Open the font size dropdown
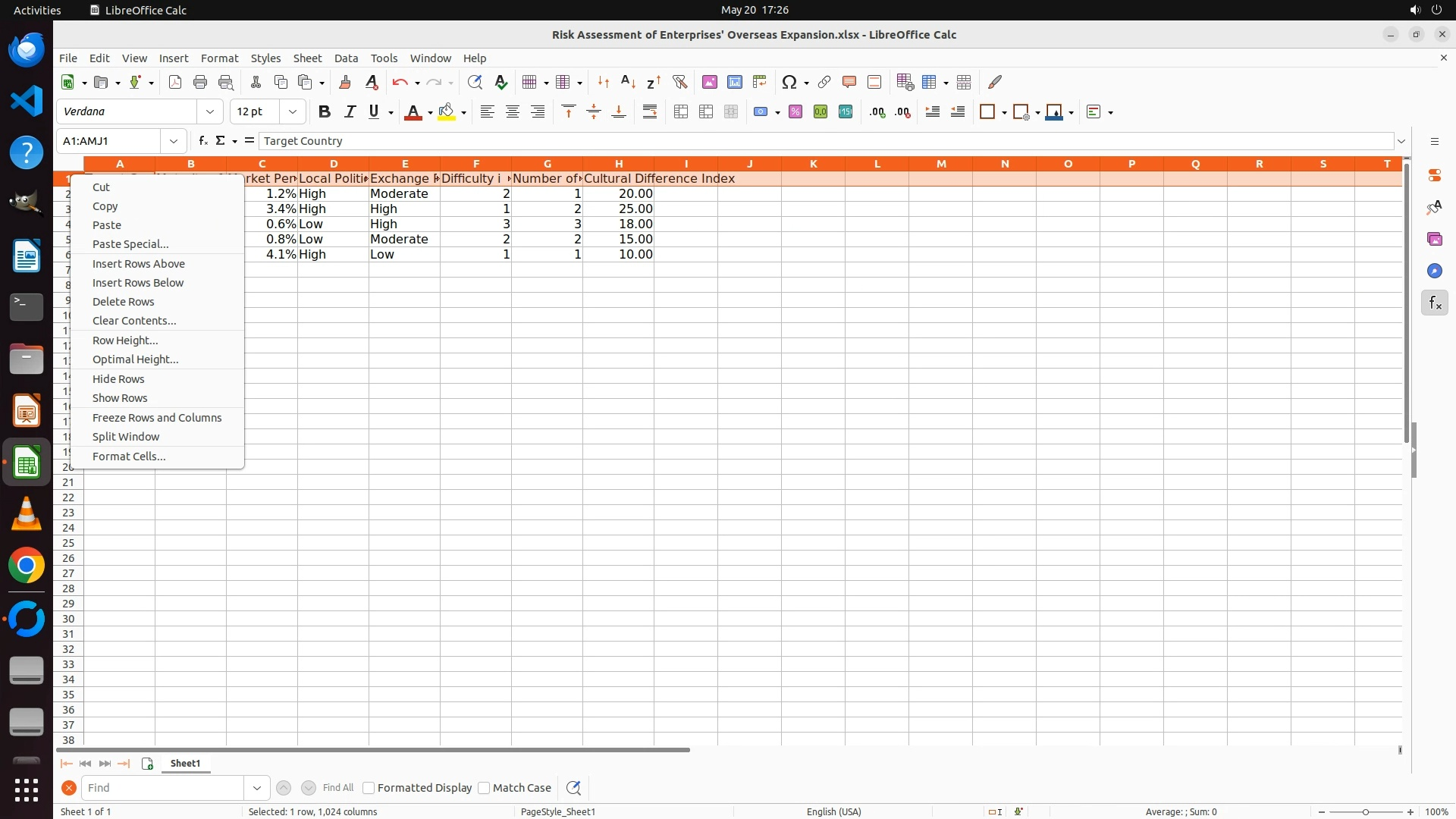This screenshot has height=819, width=1456. [x=292, y=112]
